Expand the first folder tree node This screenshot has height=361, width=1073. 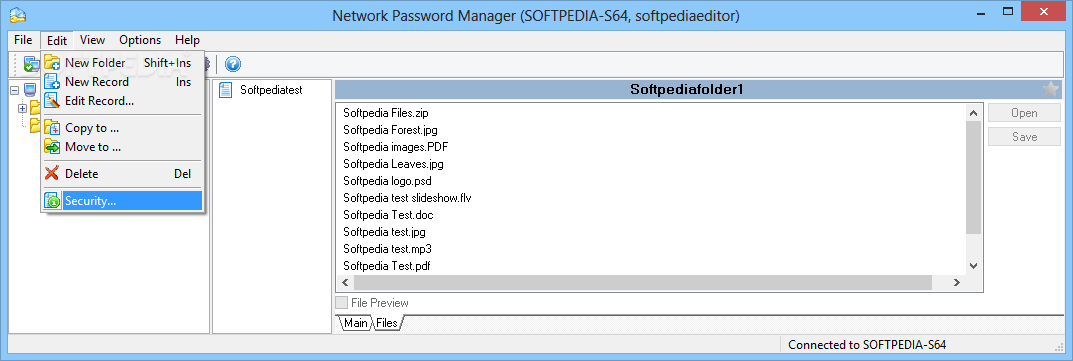tap(23, 108)
